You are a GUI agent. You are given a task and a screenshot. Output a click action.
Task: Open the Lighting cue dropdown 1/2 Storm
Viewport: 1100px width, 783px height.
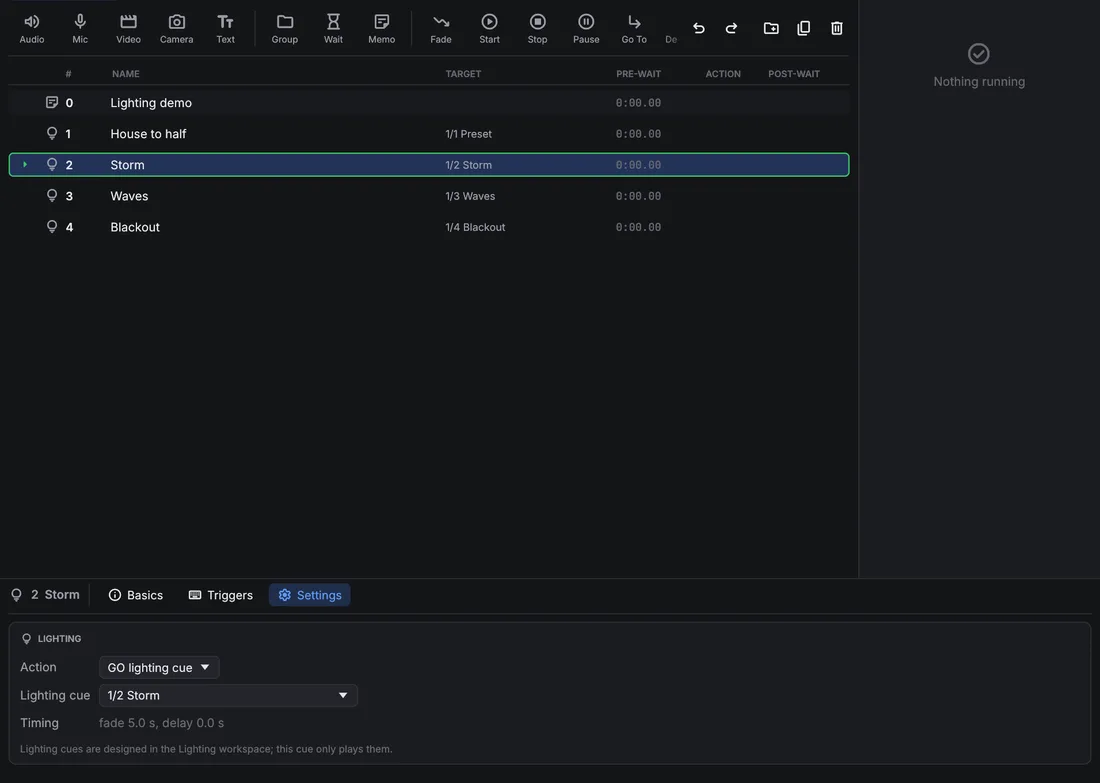[x=228, y=695]
